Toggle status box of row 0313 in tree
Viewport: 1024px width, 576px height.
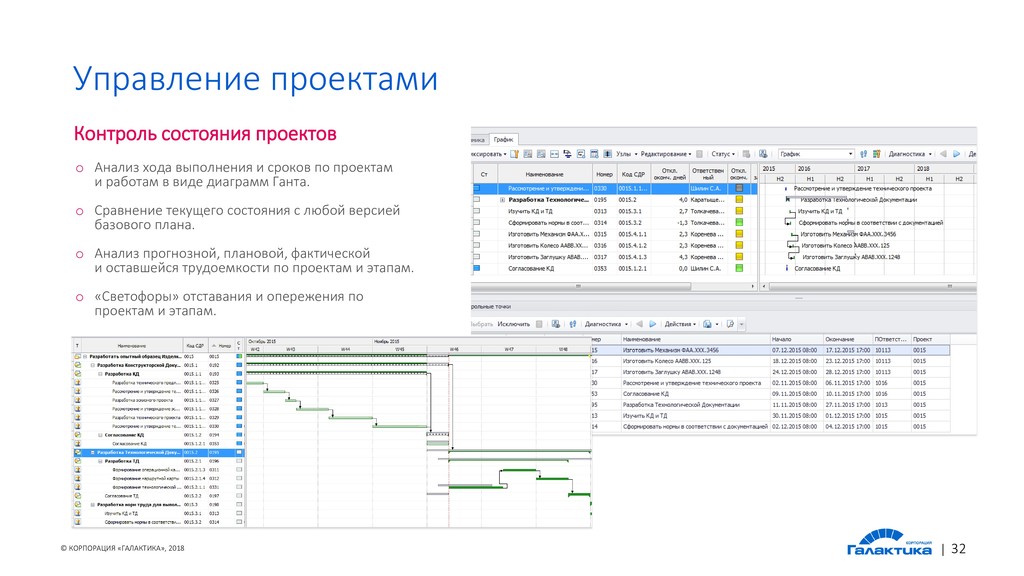[239, 513]
